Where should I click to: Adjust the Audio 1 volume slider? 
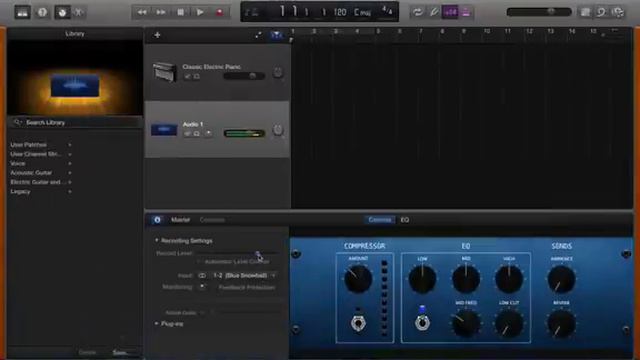[244, 133]
